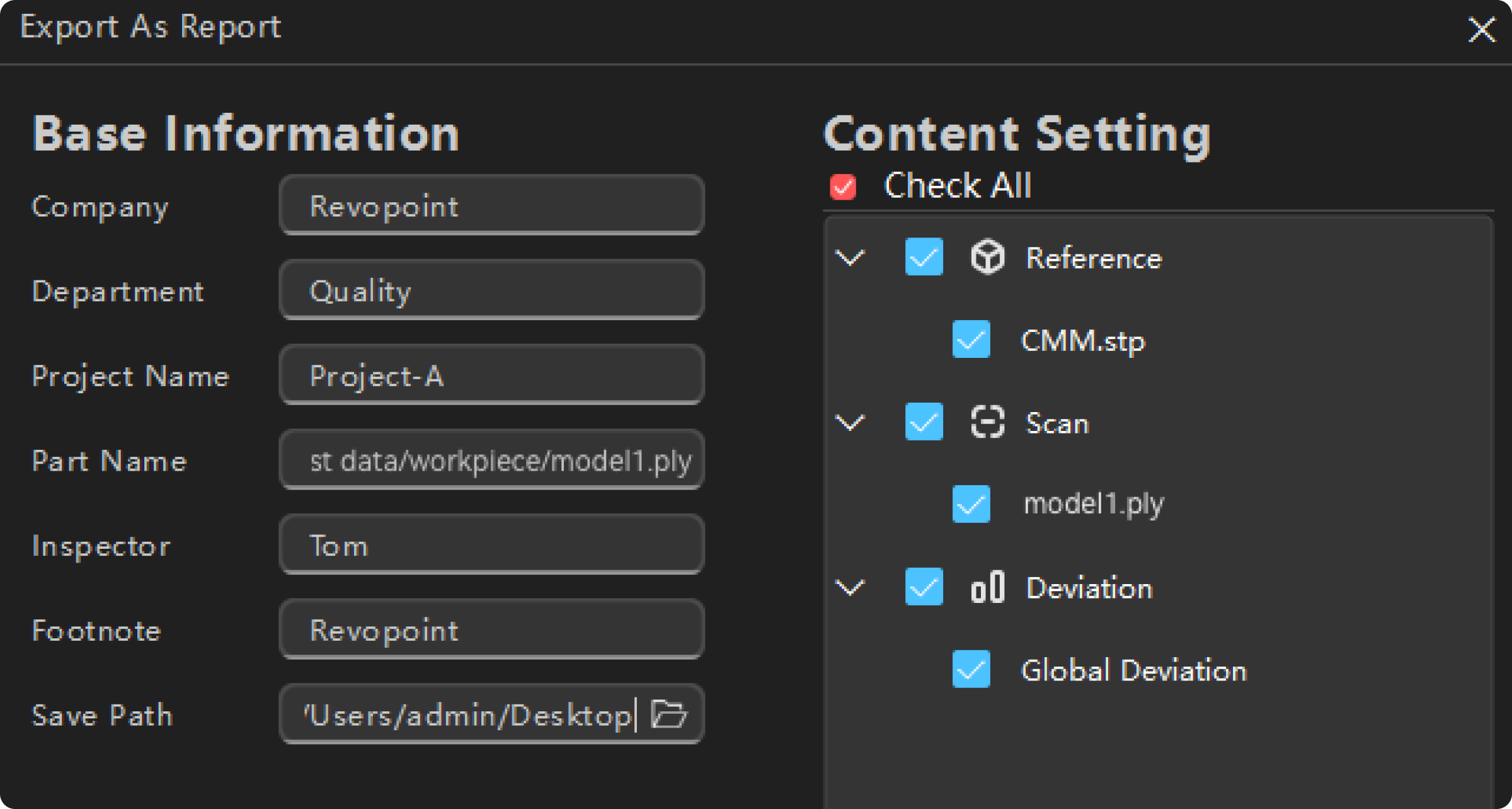Uncheck the Reference group checkbox

[x=924, y=257]
